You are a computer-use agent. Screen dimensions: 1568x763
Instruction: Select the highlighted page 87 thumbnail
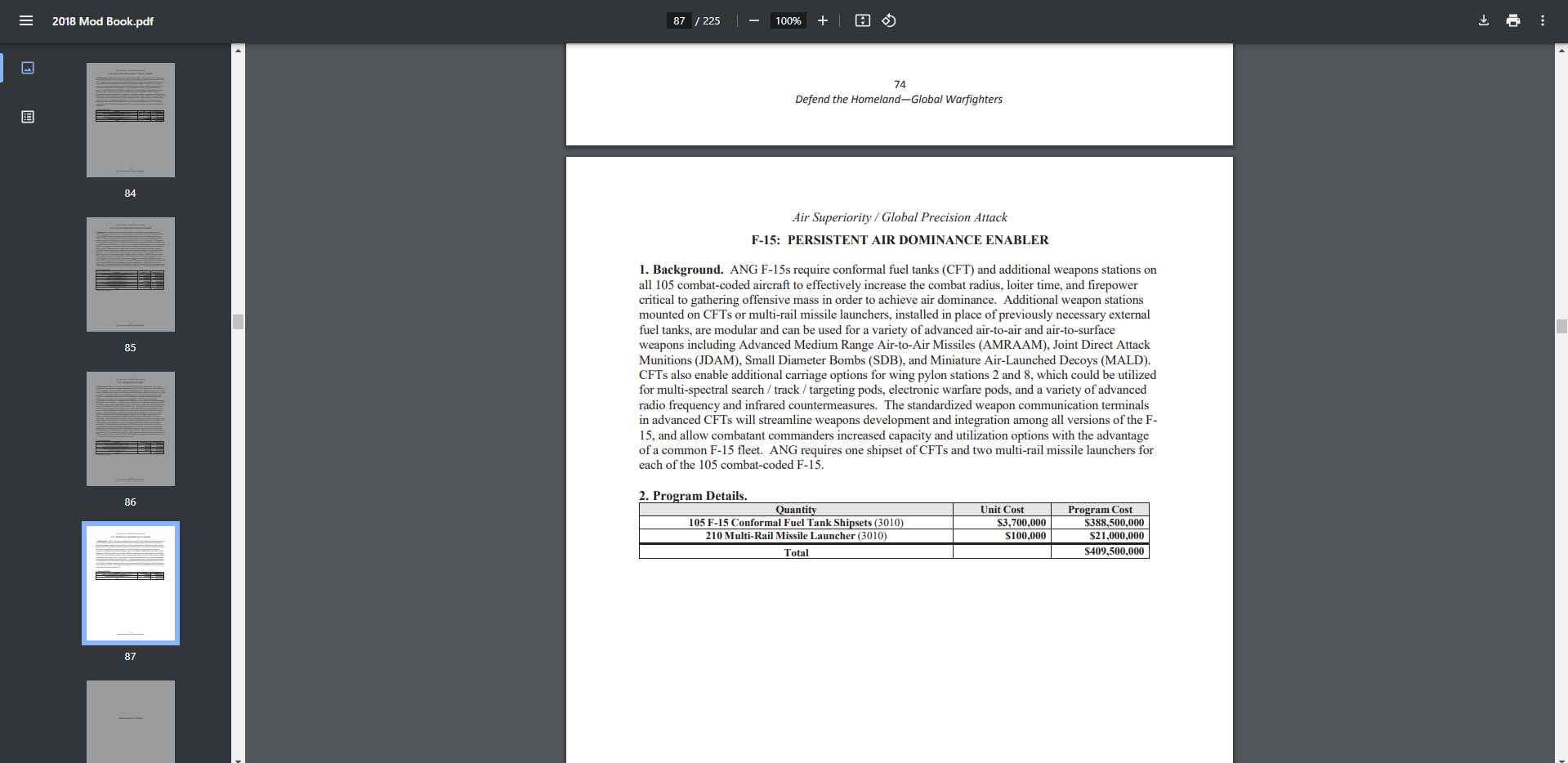[x=131, y=583]
